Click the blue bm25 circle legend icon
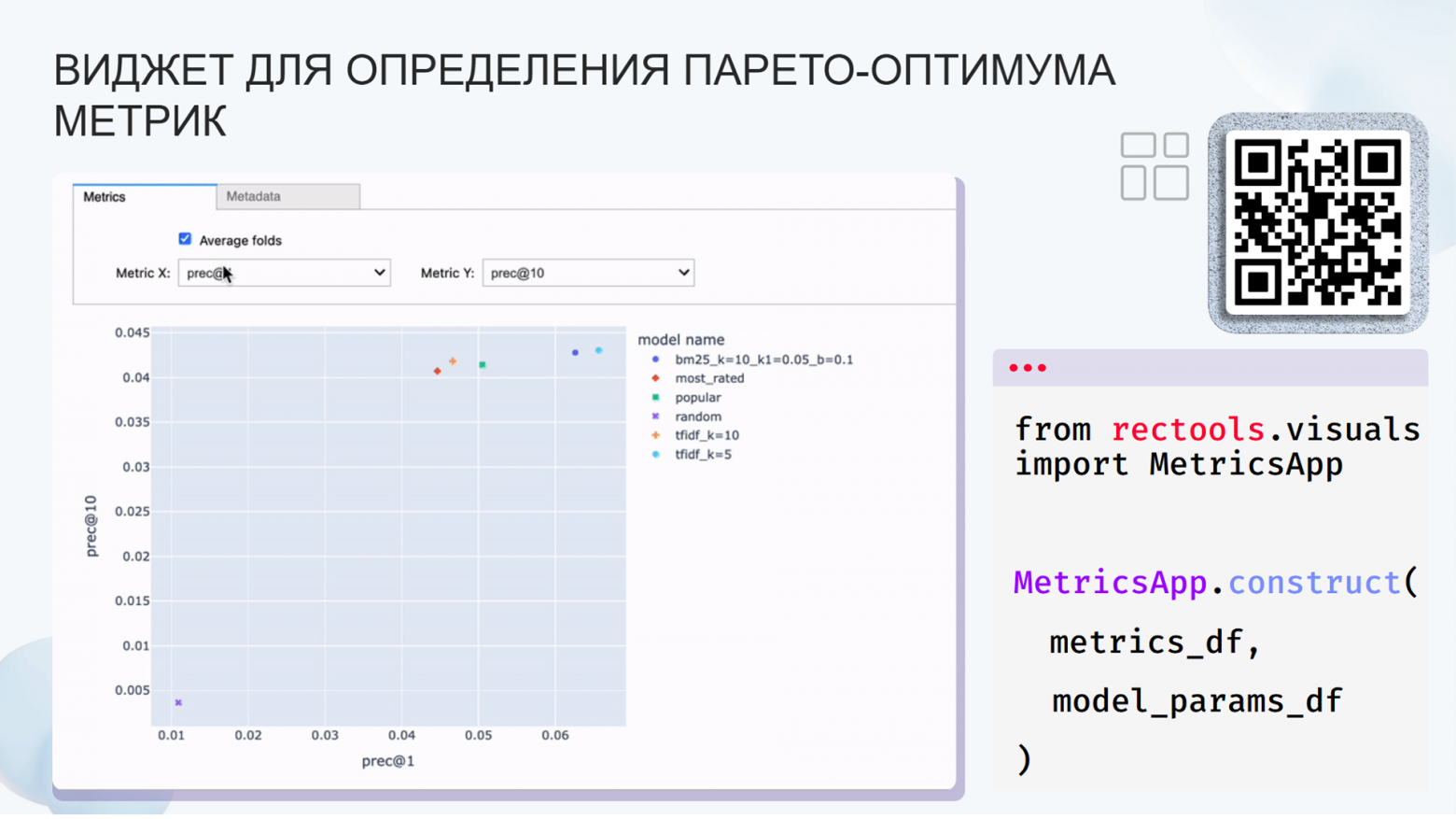The image size is (1456, 819). tap(656, 360)
